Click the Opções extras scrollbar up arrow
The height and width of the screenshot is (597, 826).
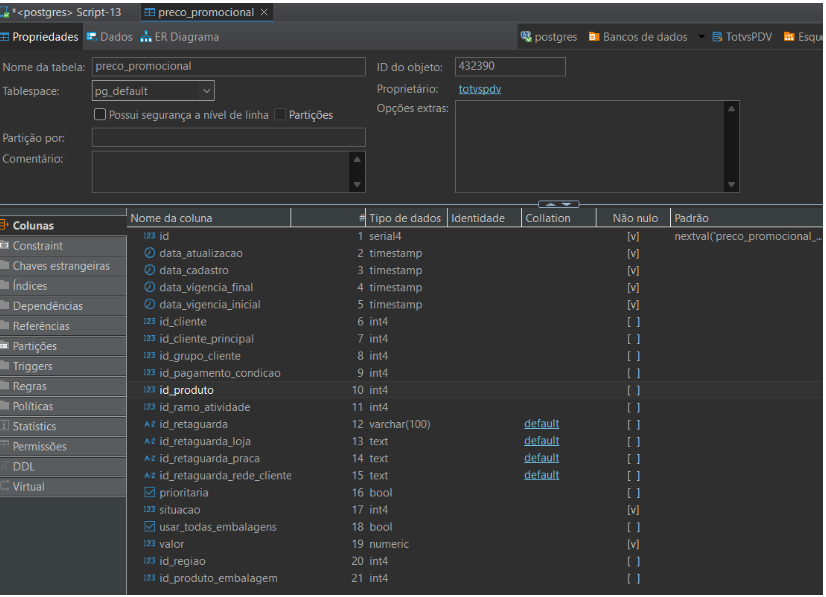point(731,109)
